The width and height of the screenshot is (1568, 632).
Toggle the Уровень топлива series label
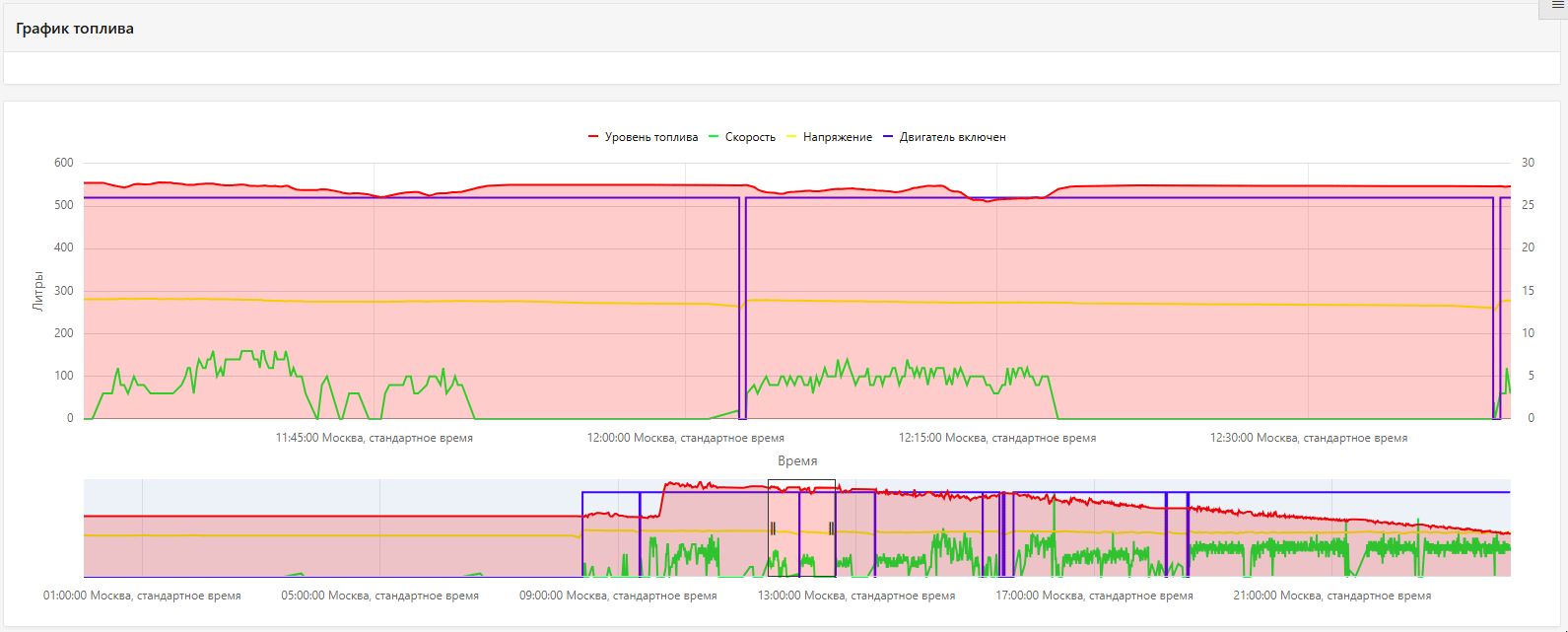pyautogui.click(x=650, y=137)
